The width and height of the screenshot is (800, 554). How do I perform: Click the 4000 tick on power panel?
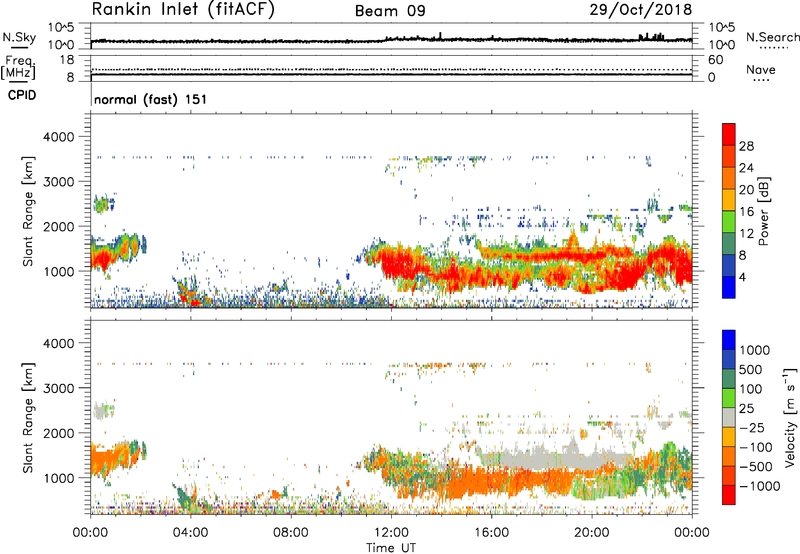[59, 137]
